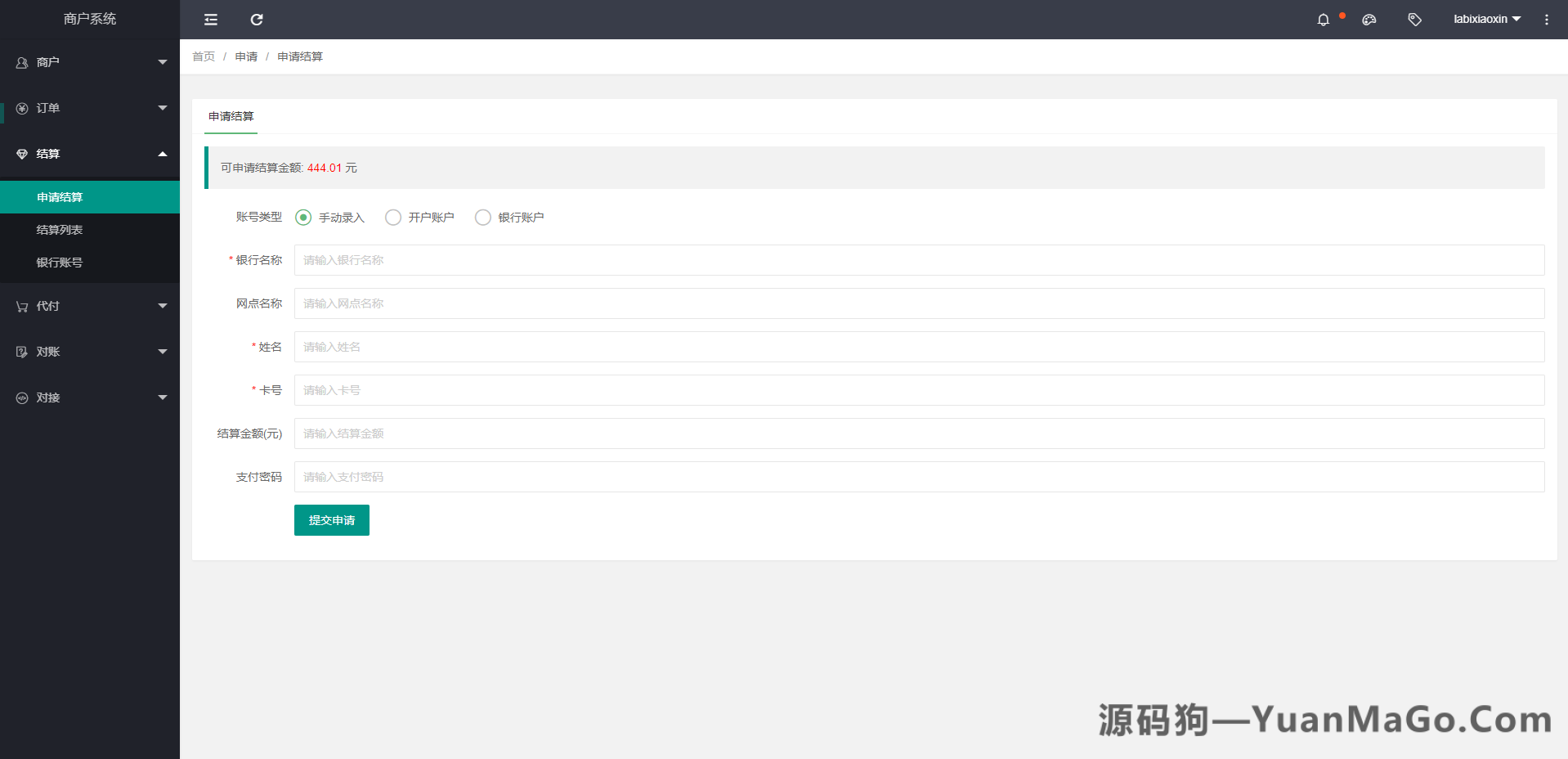Open the theme palette icon
This screenshot has width=1568, height=759.
pyautogui.click(x=1369, y=19)
